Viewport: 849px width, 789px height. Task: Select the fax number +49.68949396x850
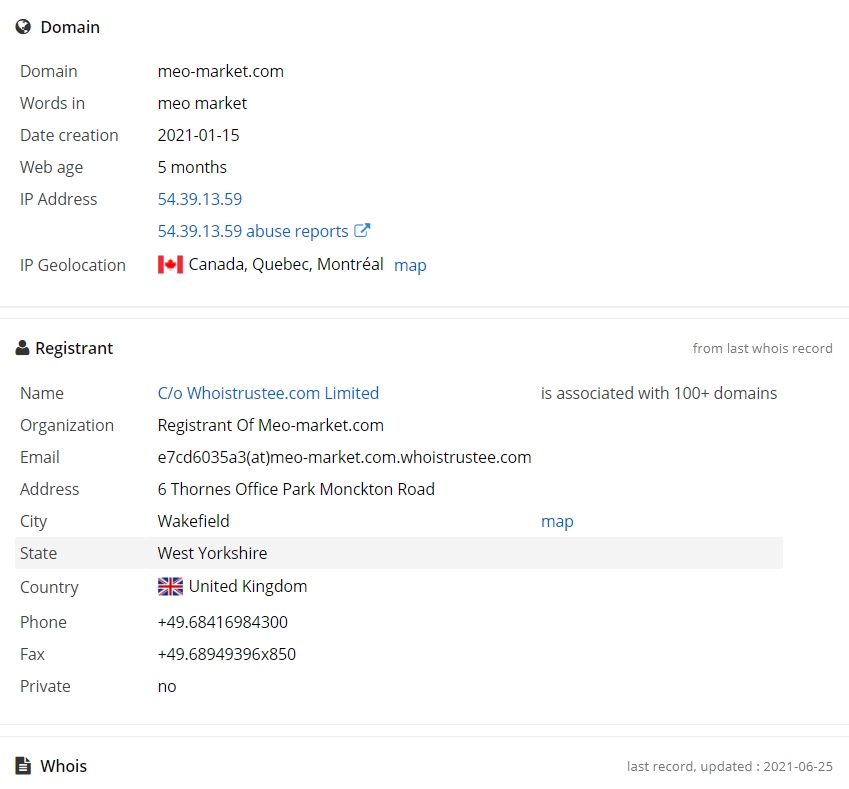point(227,654)
